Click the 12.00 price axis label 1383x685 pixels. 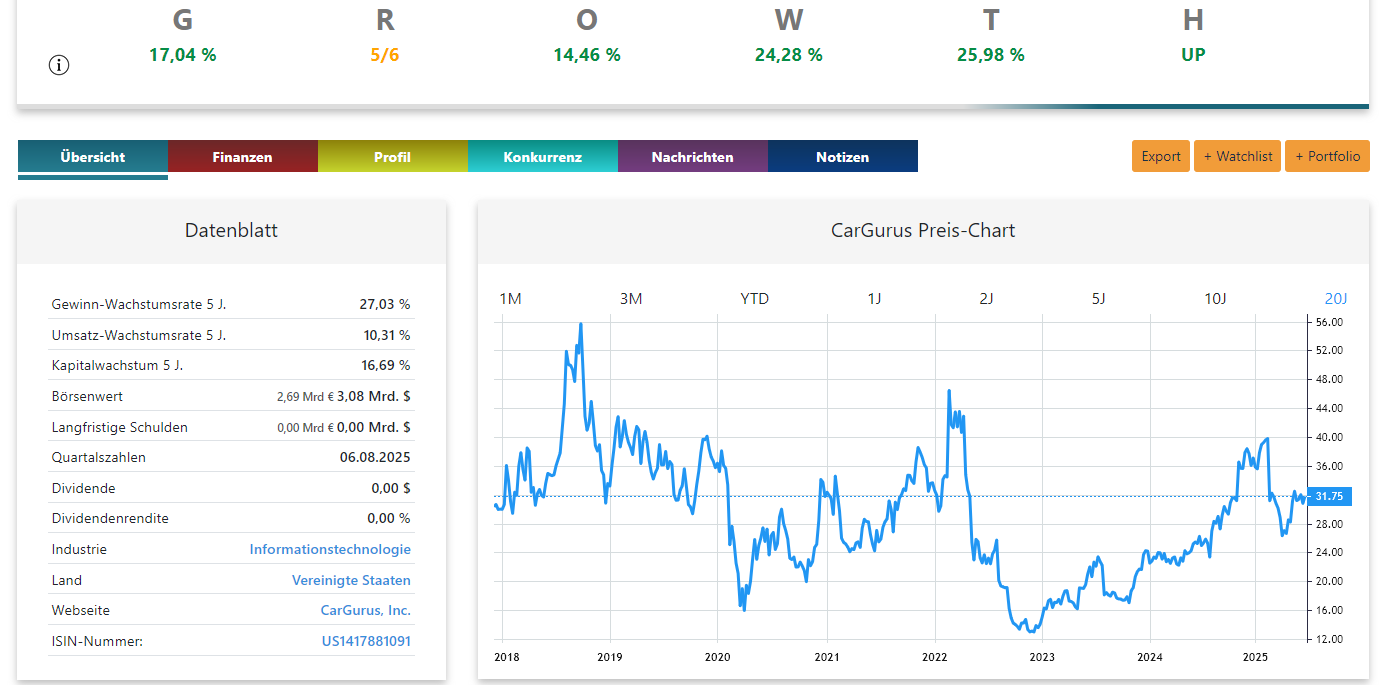[x=1330, y=639]
